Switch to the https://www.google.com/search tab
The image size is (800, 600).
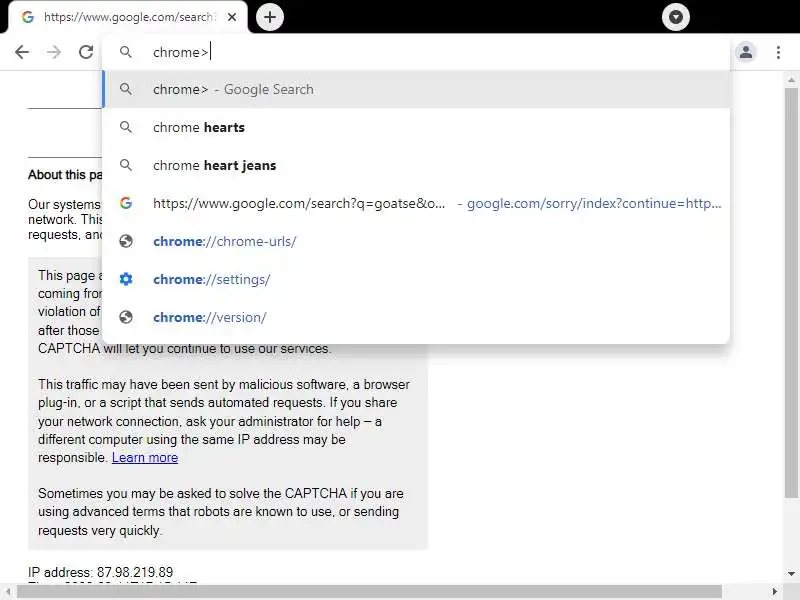pyautogui.click(x=128, y=17)
